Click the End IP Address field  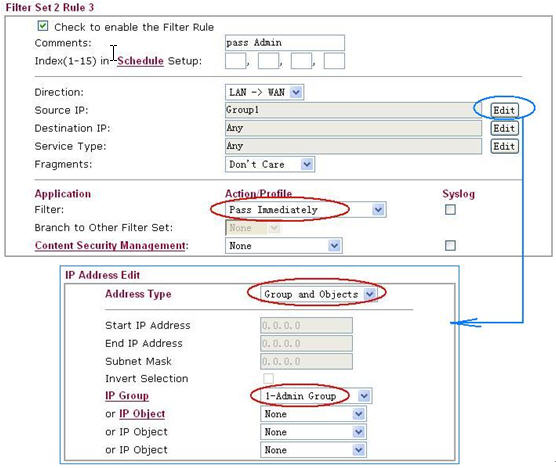click(306, 343)
